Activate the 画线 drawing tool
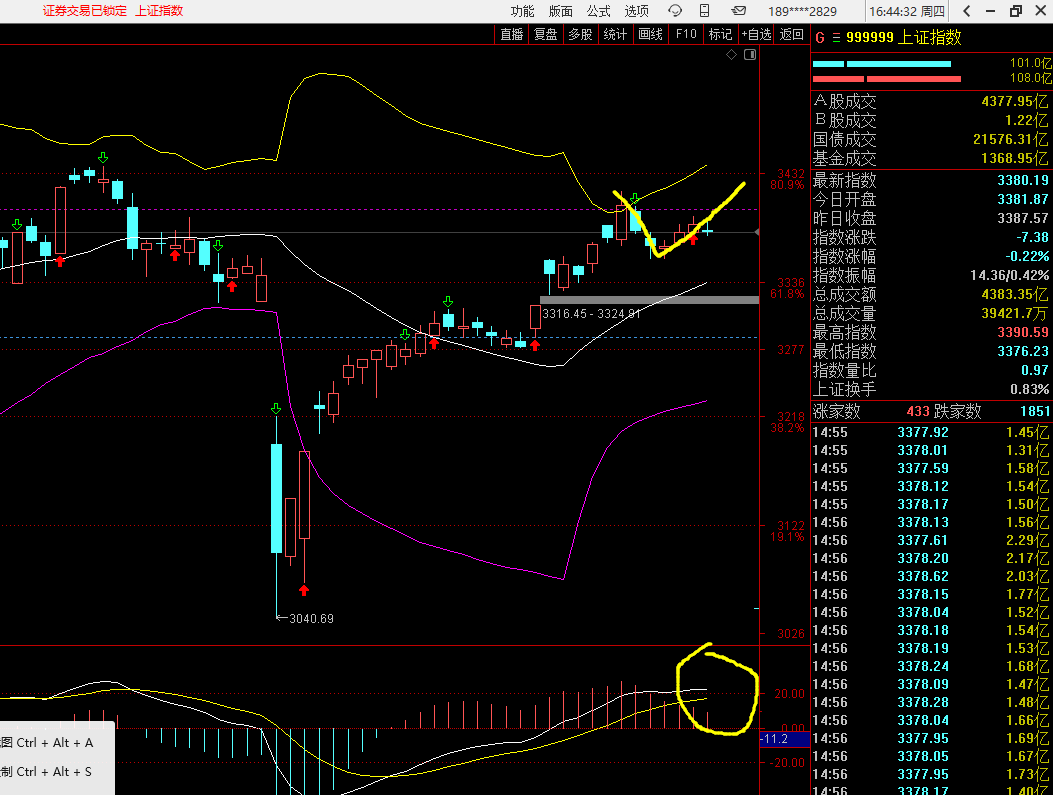 [650, 34]
